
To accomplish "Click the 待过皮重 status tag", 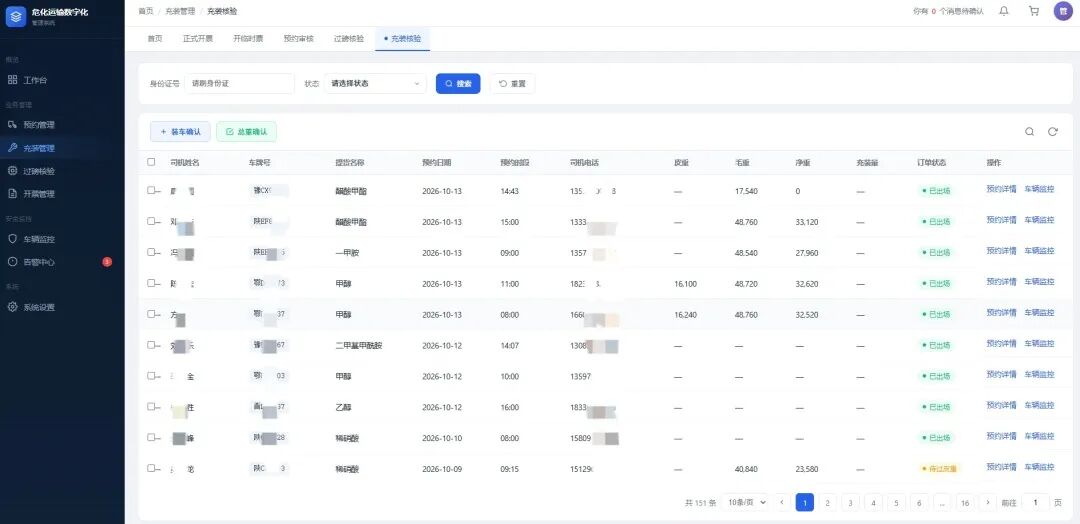I will pyautogui.click(x=940, y=469).
